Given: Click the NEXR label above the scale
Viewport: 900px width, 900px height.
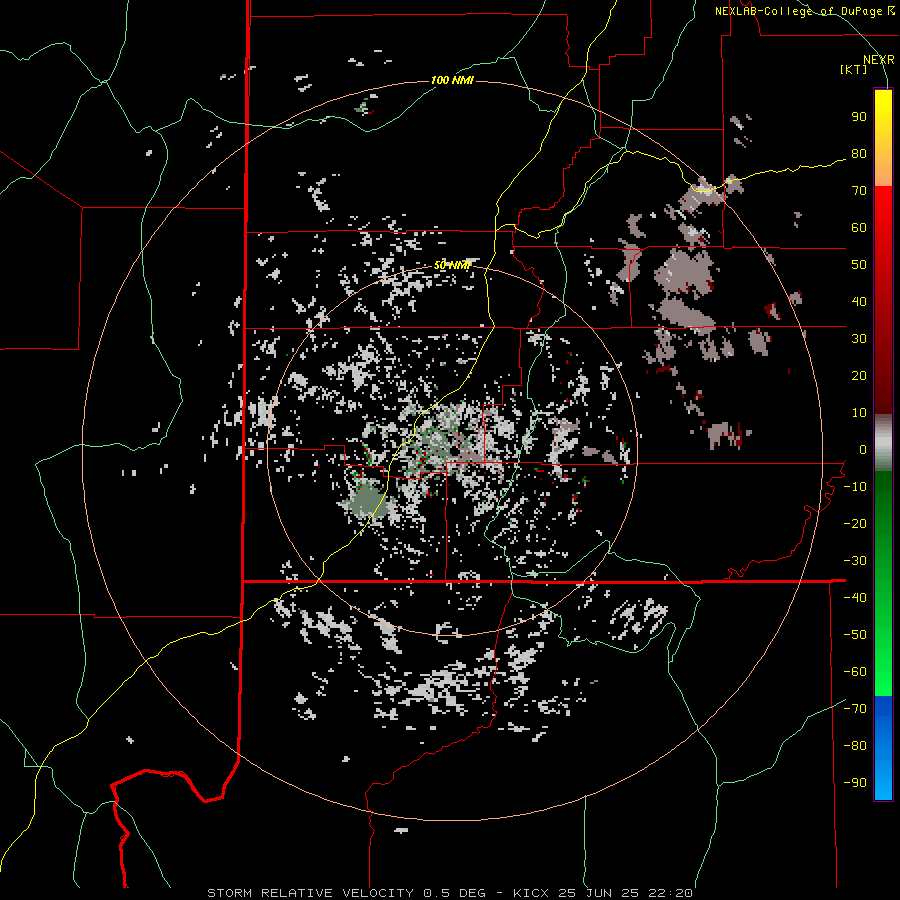Looking at the screenshot, I should click(x=879, y=60).
